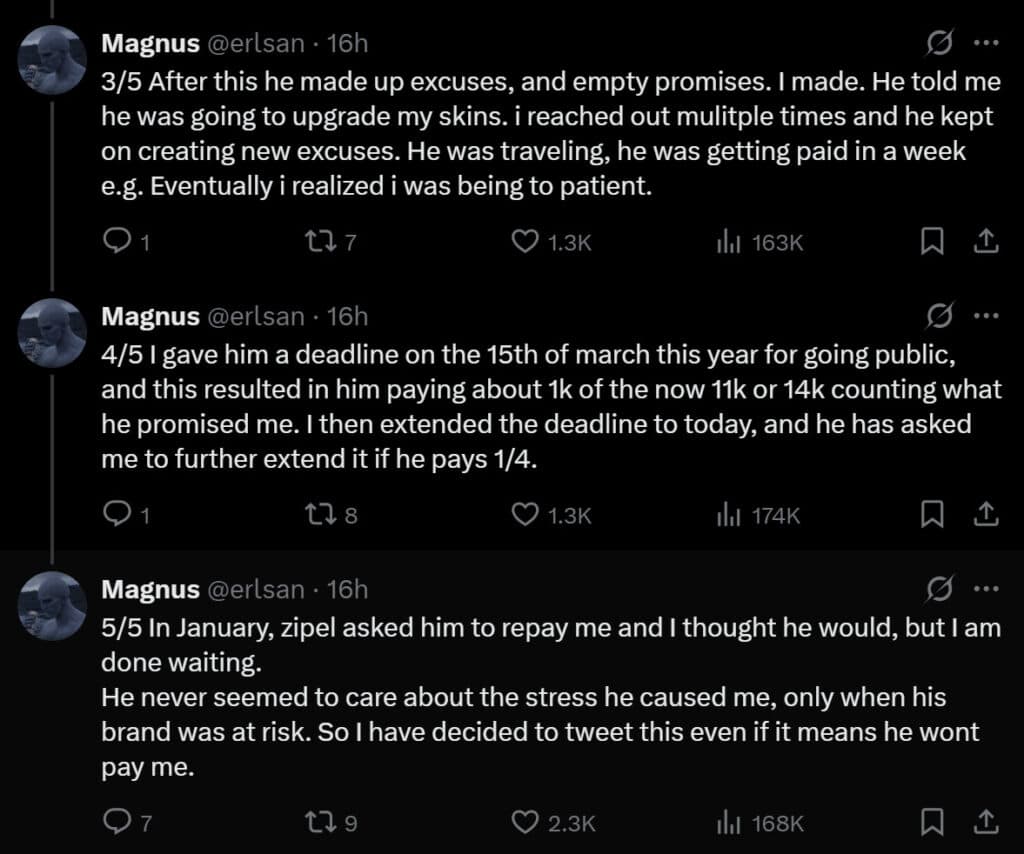Open more options on the 3/5 tweet
The height and width of the screenshot is (854, 1024).
tap(986, 43)
